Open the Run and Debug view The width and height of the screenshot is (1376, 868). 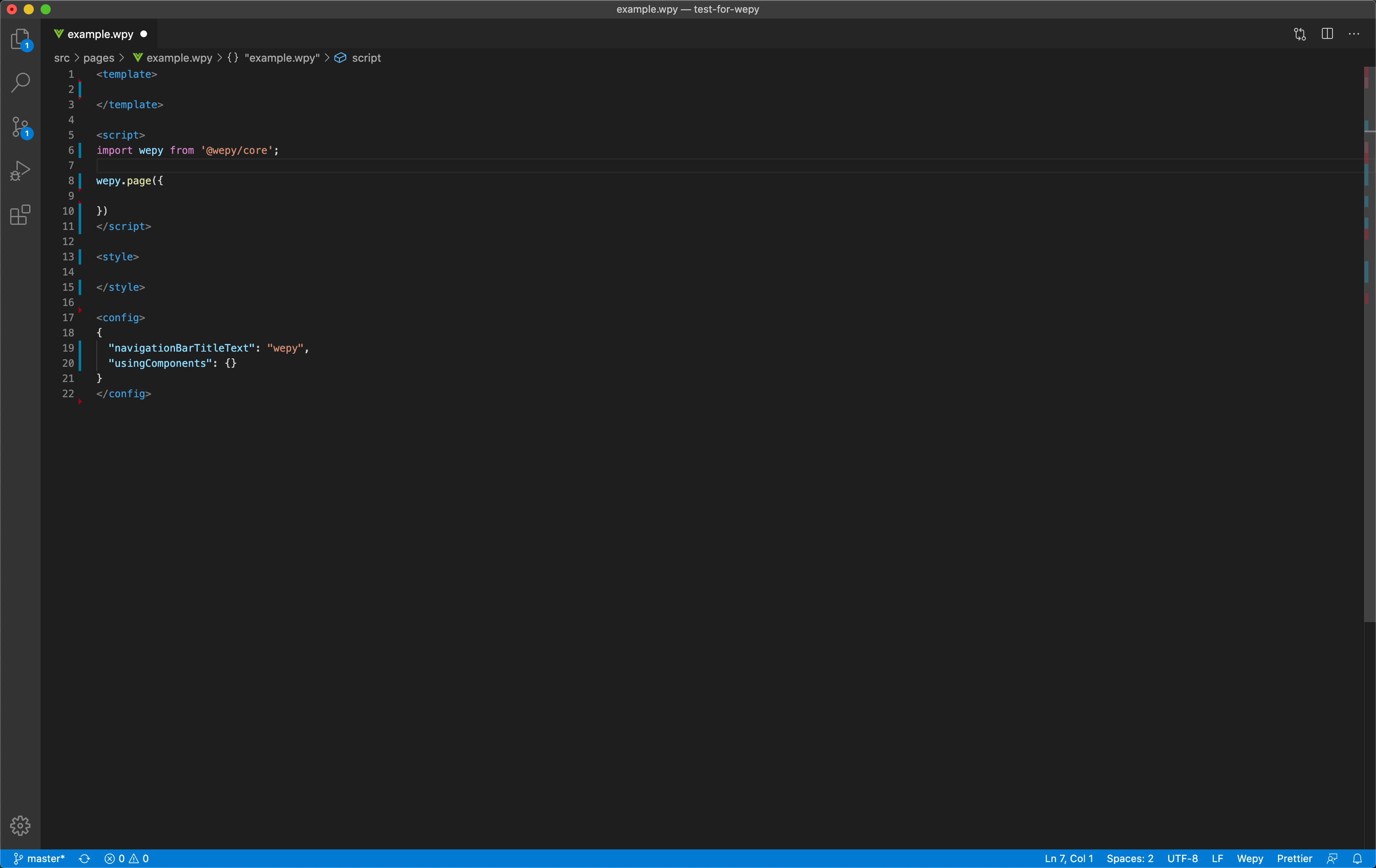[x=20, y=170]
